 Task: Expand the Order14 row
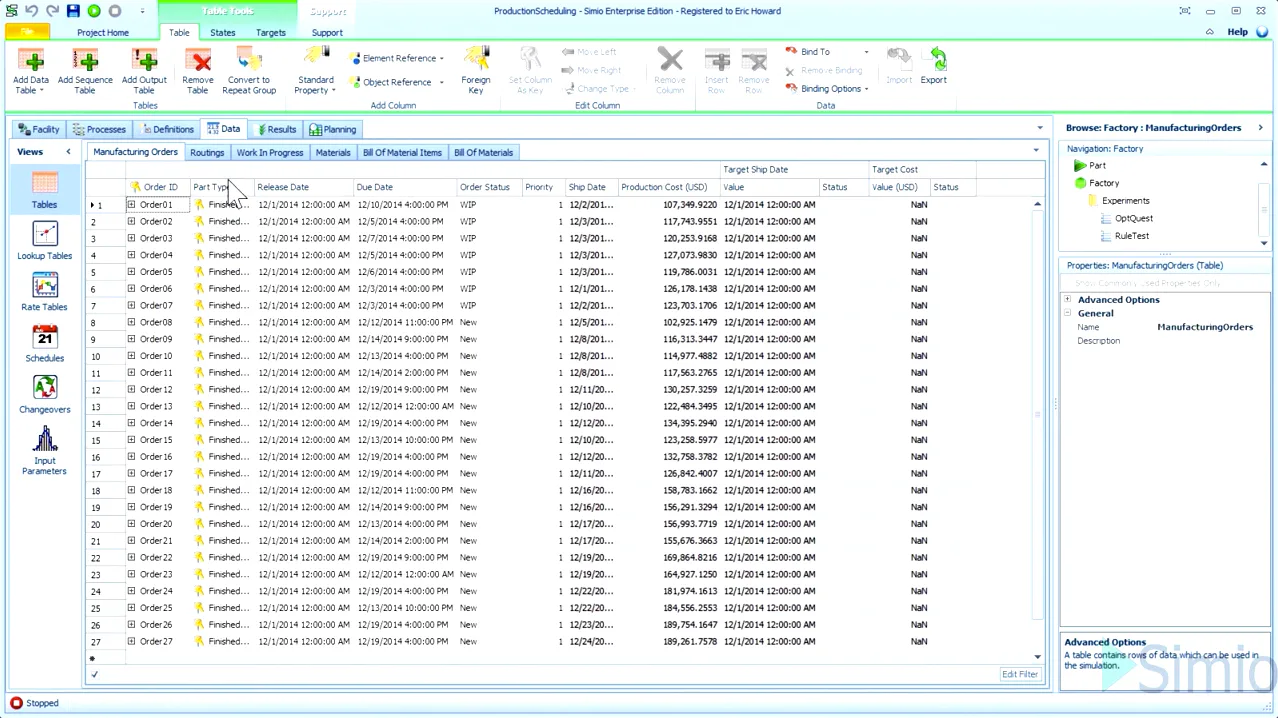click(131, 423)
